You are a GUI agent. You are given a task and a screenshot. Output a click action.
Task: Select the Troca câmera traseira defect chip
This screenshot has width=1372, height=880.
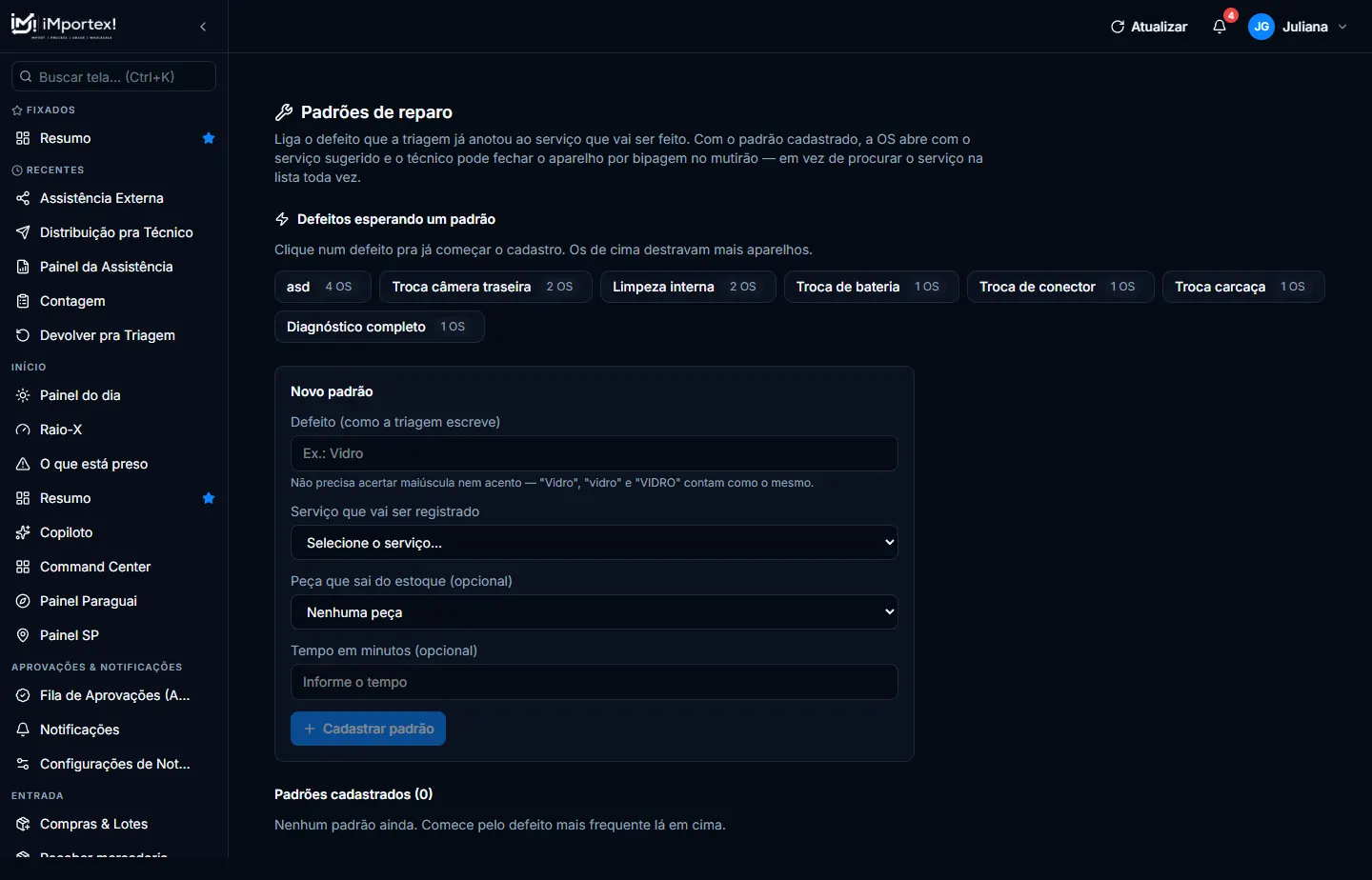[486, 287]
